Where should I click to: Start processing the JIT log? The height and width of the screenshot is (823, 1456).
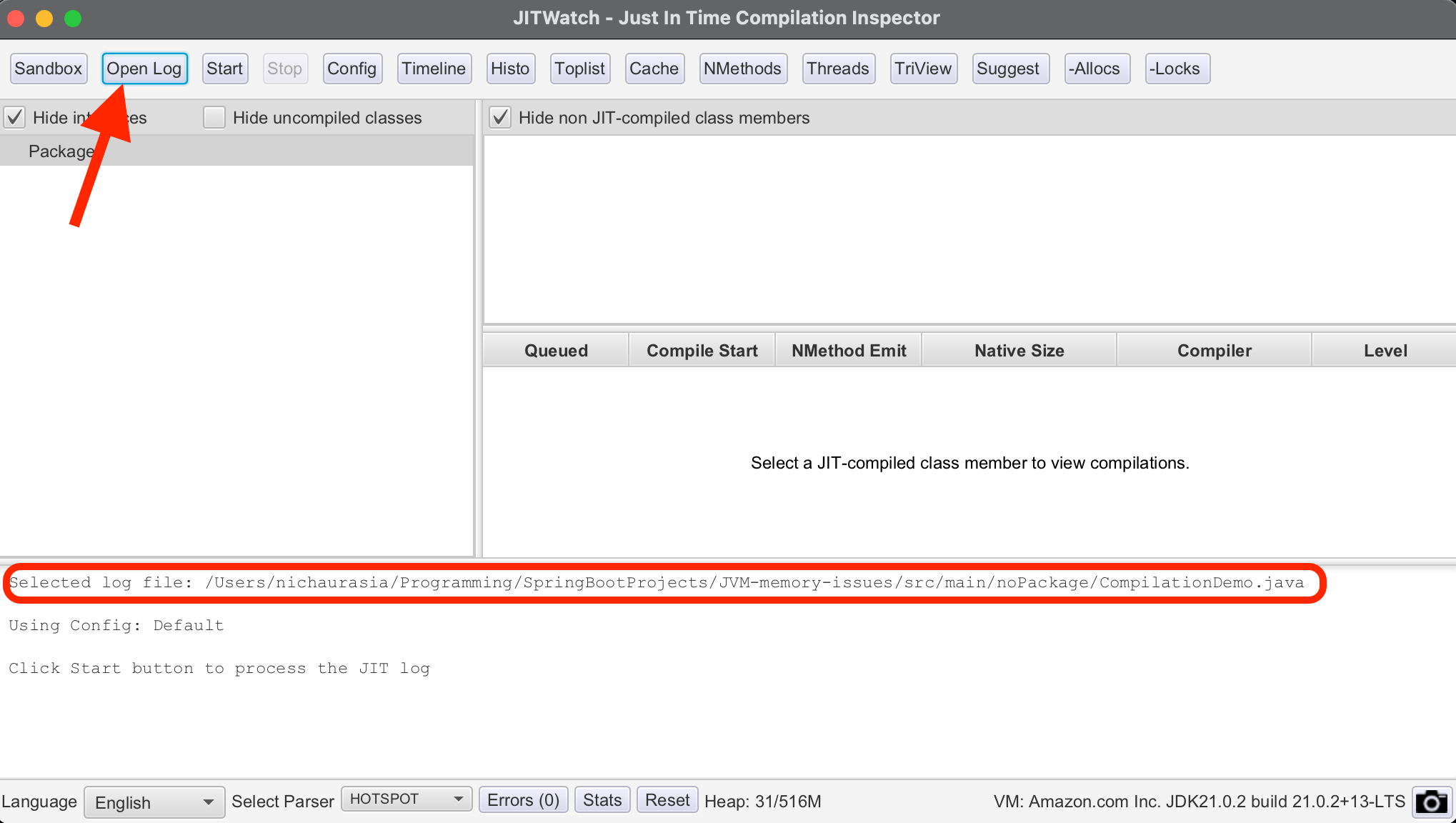(225, 69)
